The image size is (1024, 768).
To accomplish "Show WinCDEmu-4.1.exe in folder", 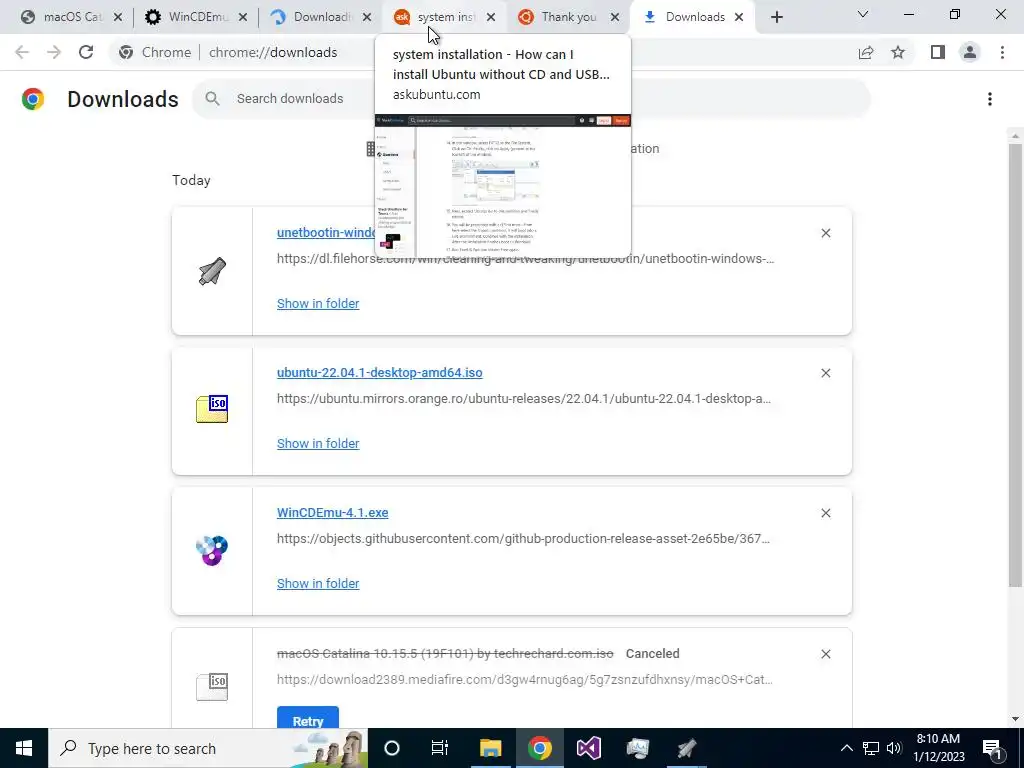I will [x=318, y=583].
